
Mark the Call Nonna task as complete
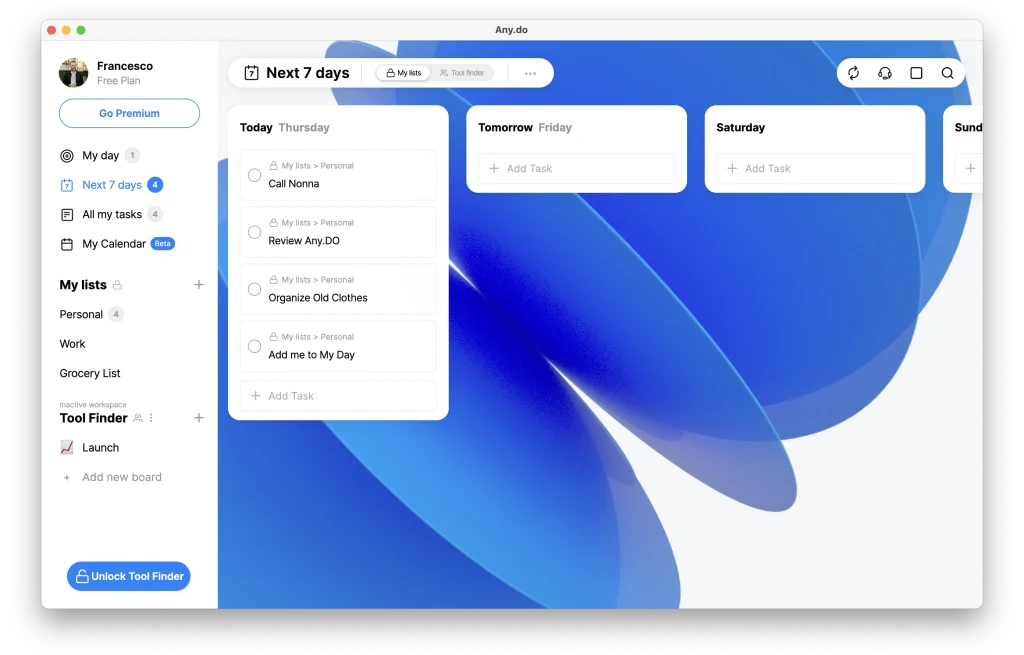(x=256, y=174)
